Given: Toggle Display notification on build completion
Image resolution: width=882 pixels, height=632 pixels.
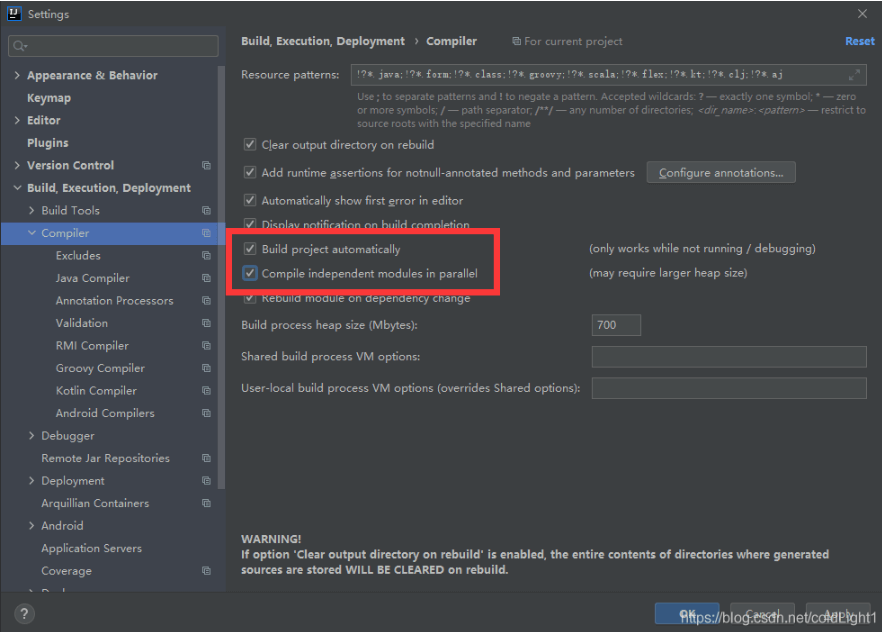Looking at the screenshot, I should coord(250,223).
